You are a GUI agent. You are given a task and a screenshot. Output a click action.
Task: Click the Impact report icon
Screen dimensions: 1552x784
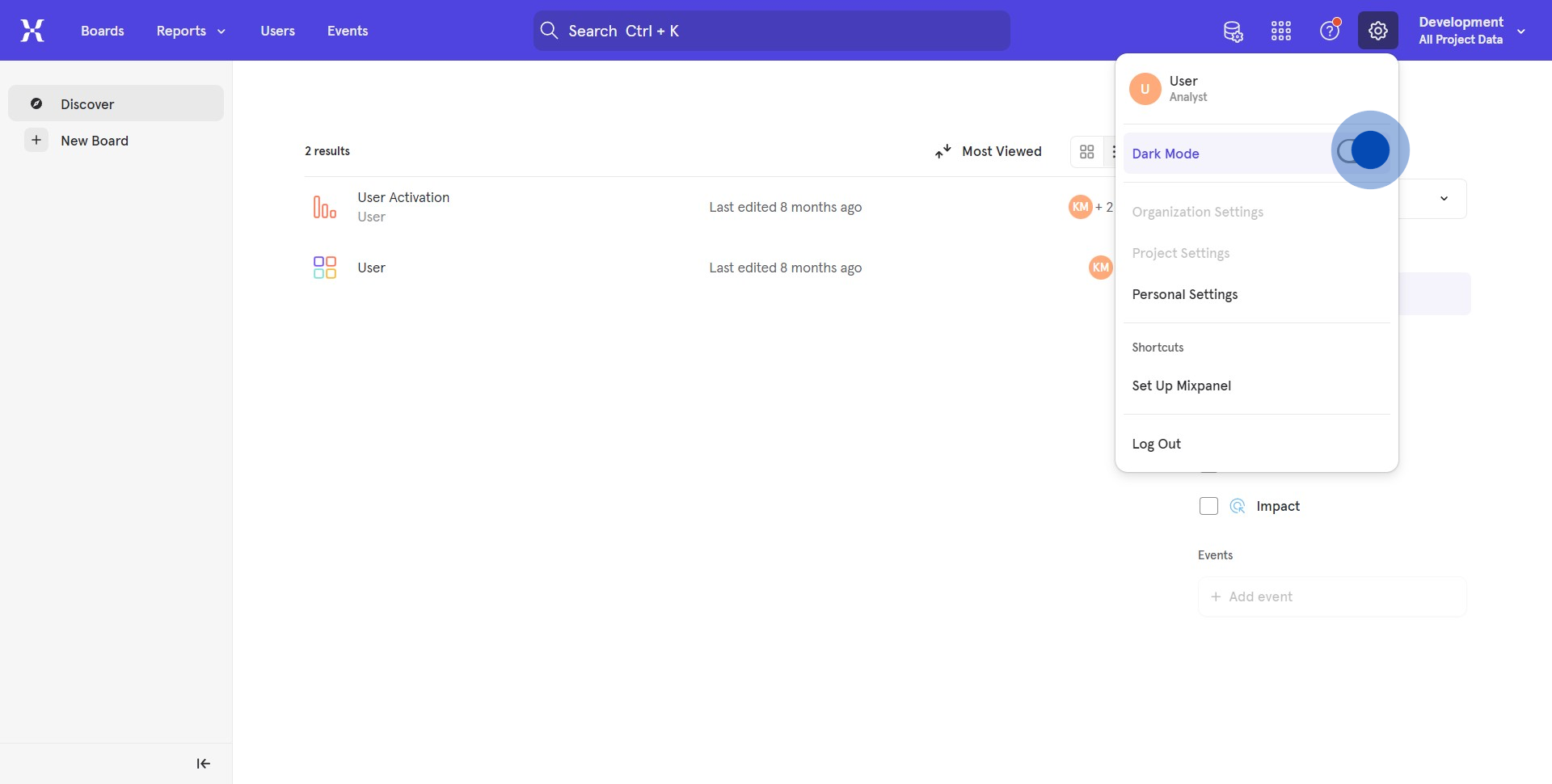[1238, 506]
